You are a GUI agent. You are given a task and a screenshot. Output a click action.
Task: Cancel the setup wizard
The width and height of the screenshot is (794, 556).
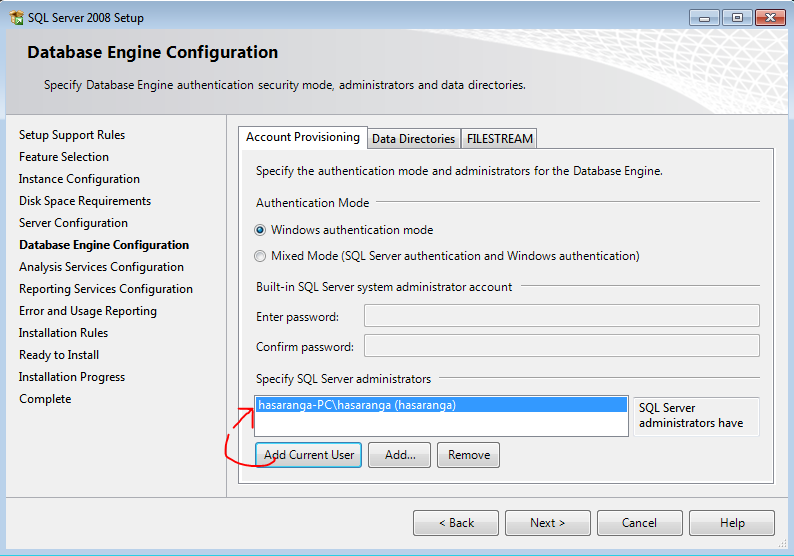click(640, 523)
